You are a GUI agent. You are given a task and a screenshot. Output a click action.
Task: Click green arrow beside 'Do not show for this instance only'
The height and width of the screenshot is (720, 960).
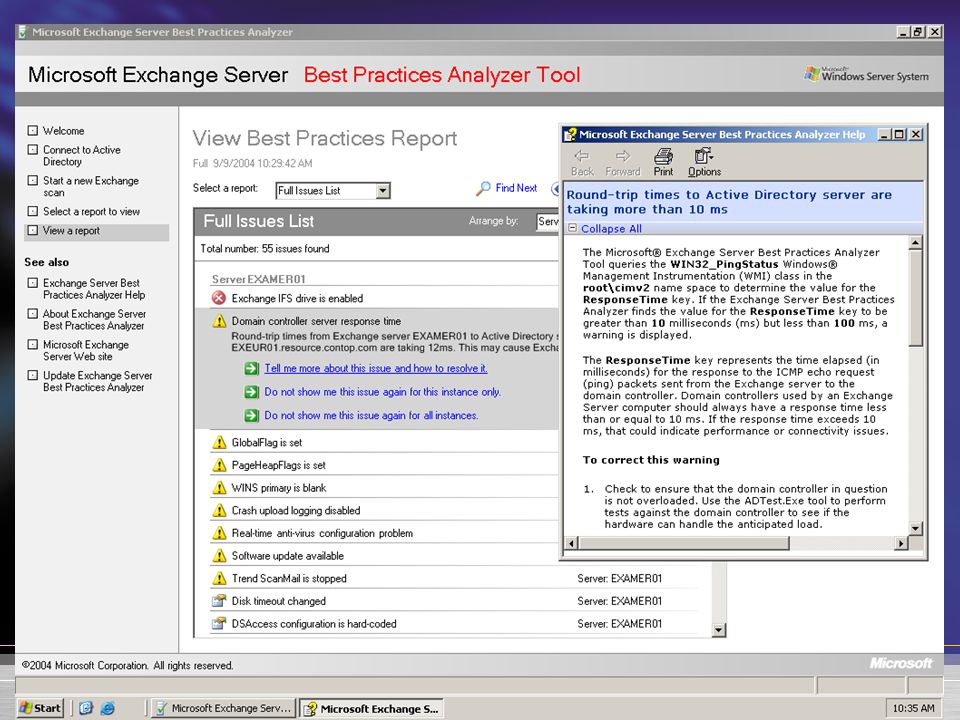[251, 392]
